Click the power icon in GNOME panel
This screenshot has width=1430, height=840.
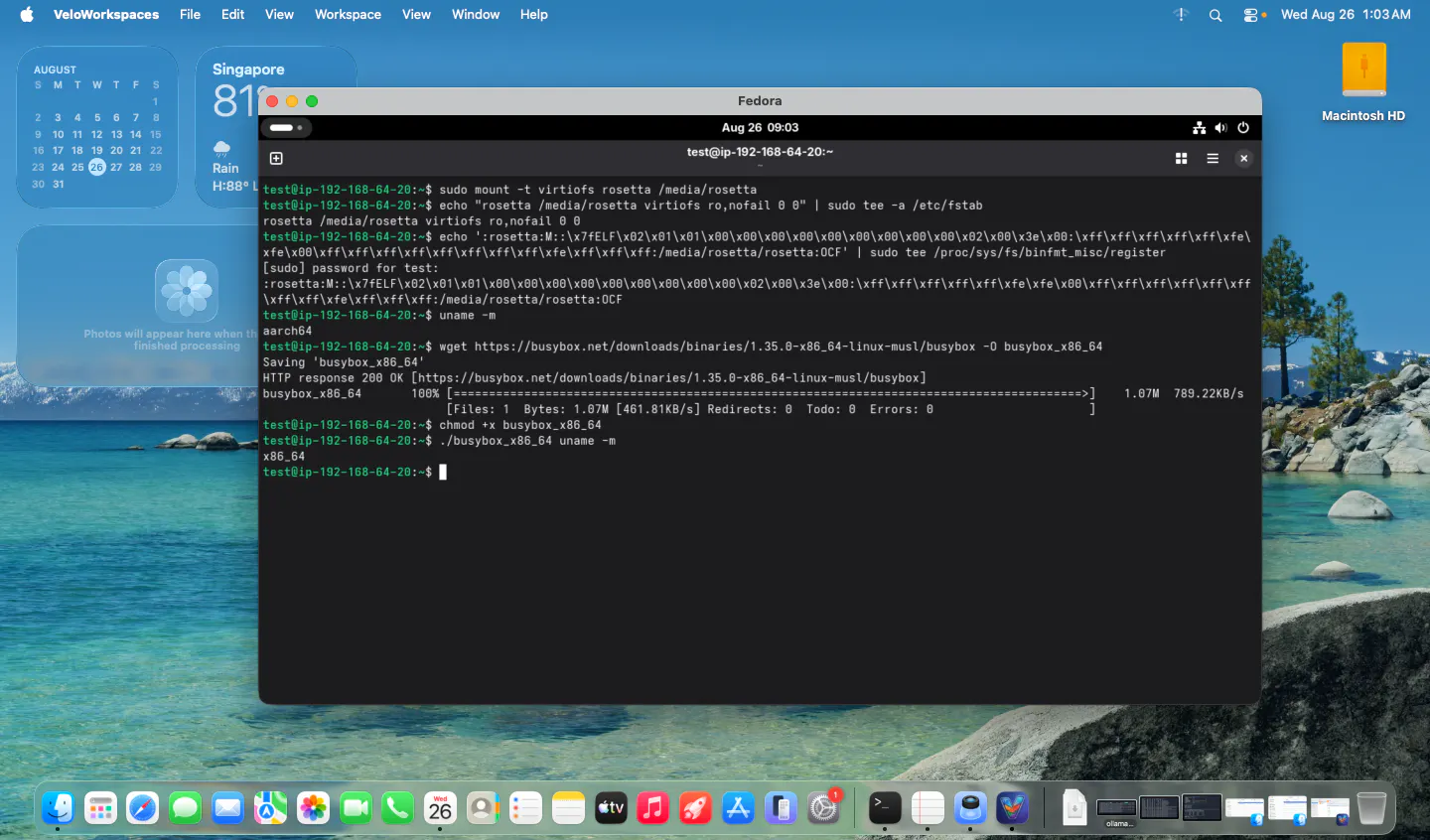coord(1243,127)
